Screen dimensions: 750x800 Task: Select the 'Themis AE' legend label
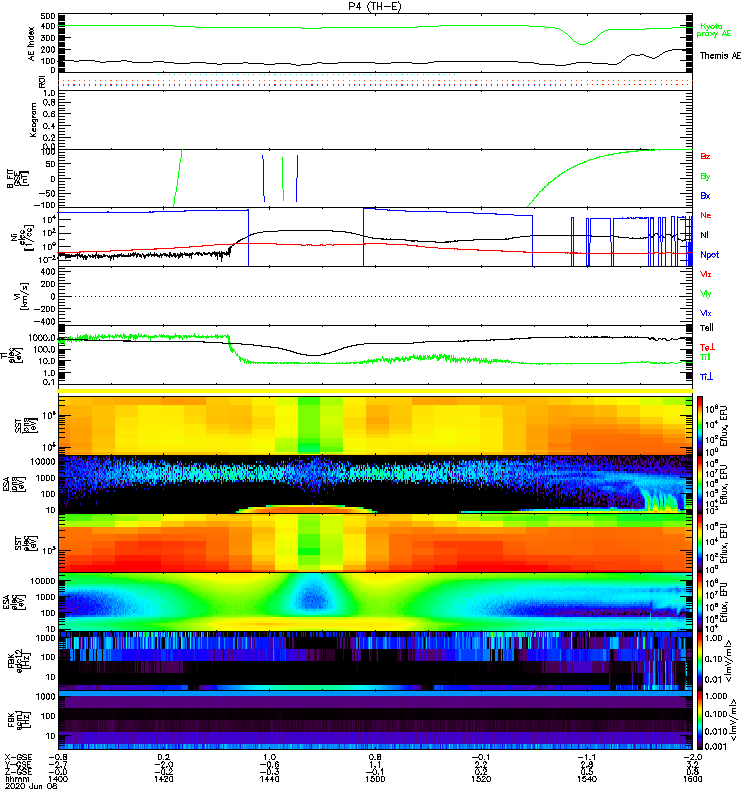(x=720, y=56)
